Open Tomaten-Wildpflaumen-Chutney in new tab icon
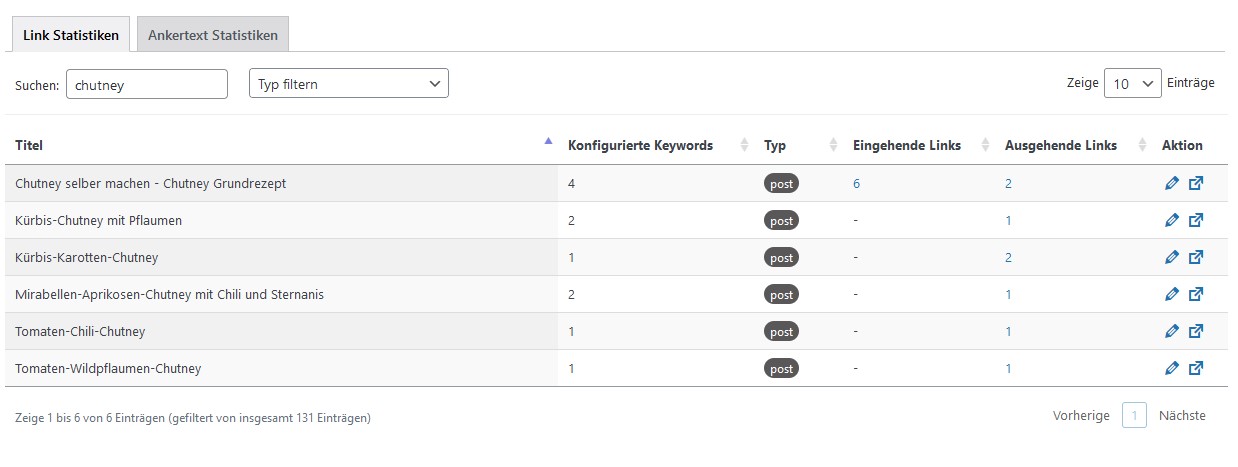Viewport: 1238px width, 467px height. click(x=1196, y=369)
